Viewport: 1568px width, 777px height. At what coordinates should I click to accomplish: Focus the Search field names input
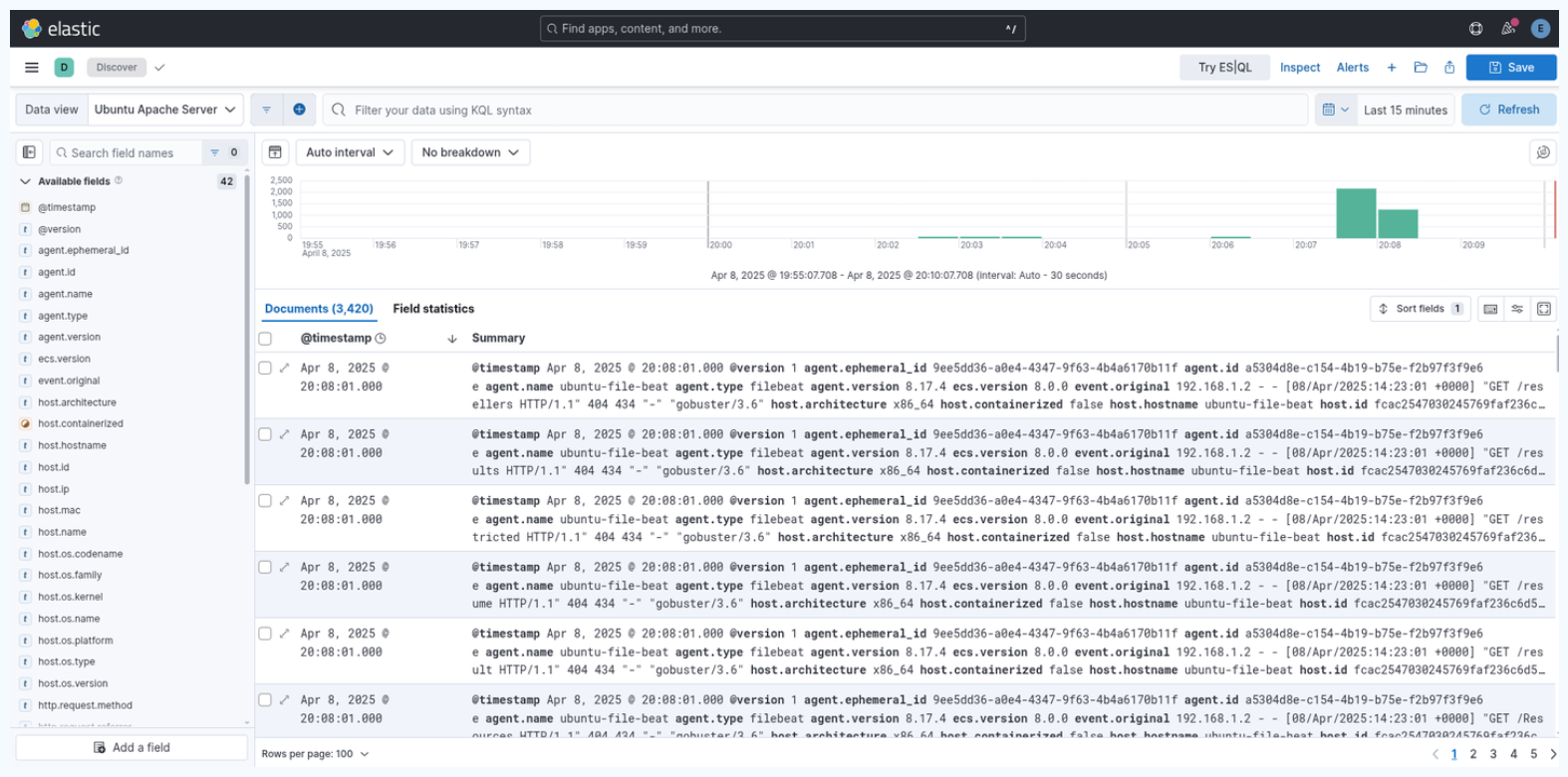(126, 152)
